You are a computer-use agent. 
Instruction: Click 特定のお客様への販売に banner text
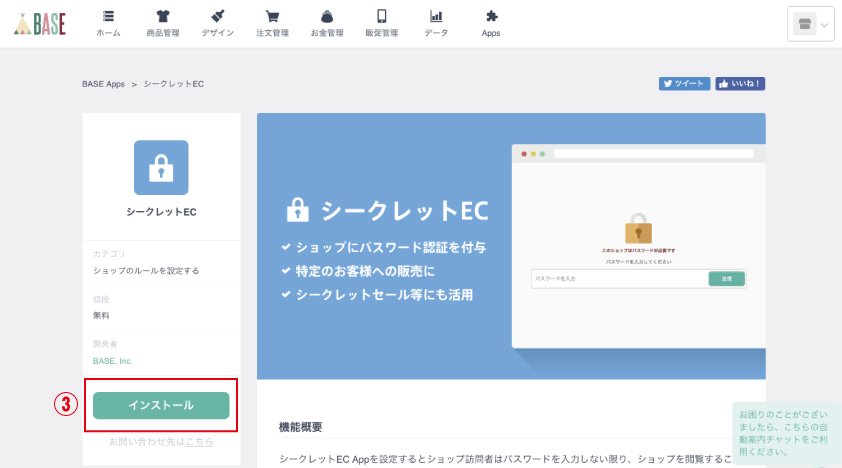click(x=365, y=271)
